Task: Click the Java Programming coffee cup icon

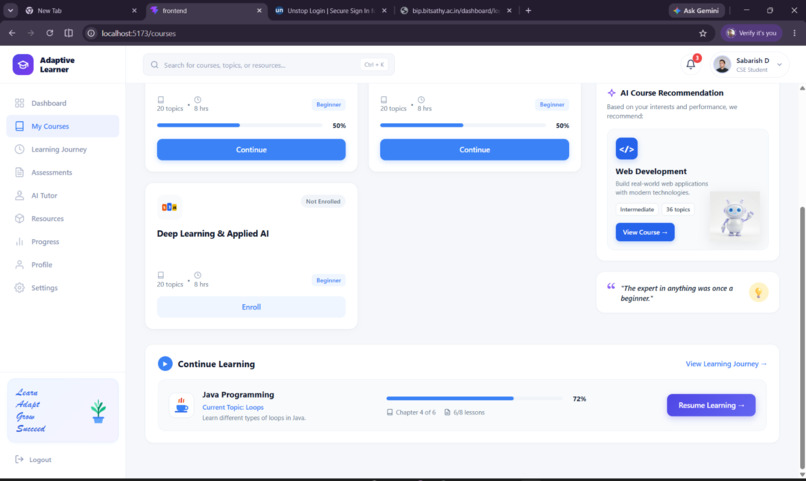Action: [181, 405]
